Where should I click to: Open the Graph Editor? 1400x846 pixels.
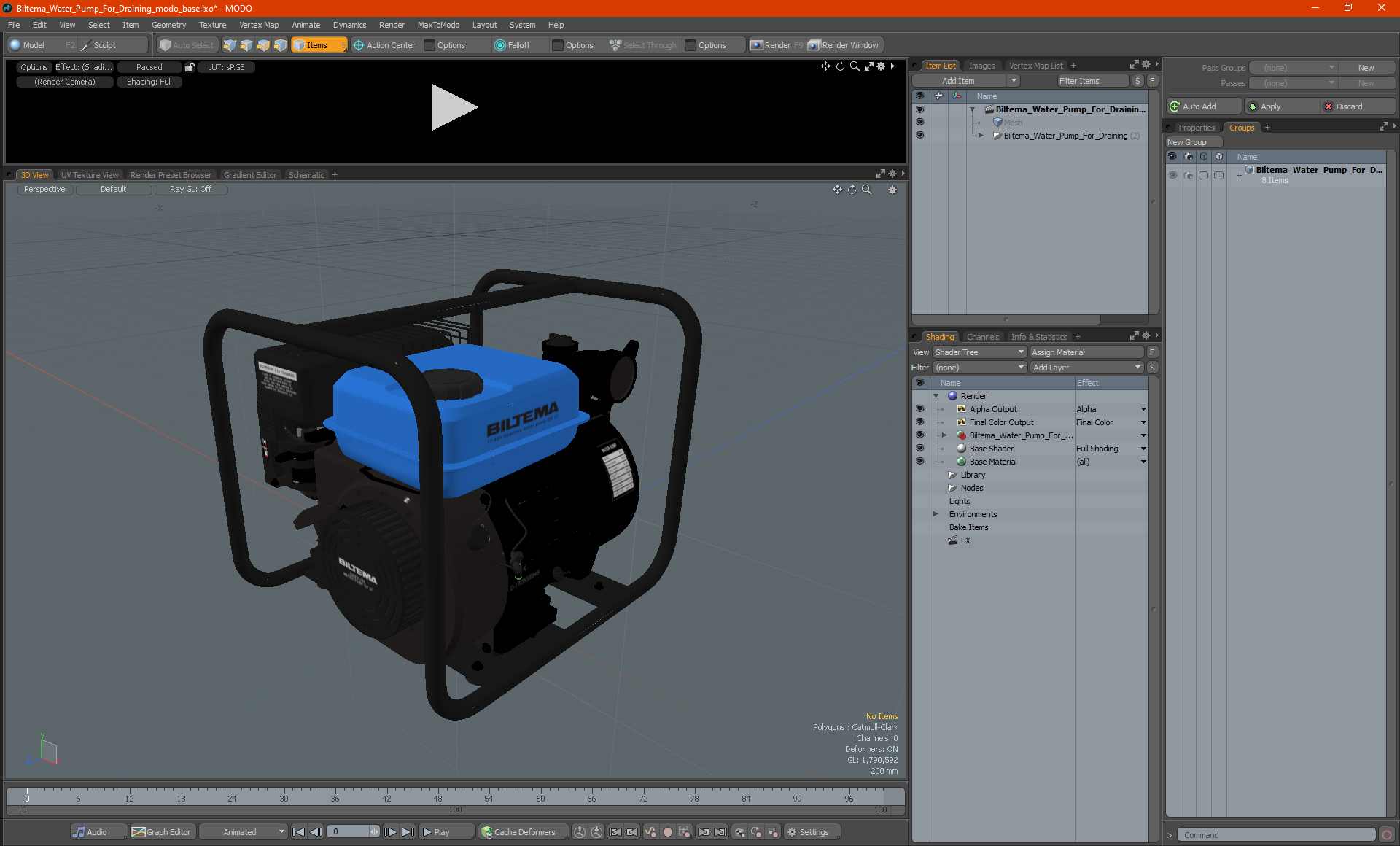coord(161,832)
